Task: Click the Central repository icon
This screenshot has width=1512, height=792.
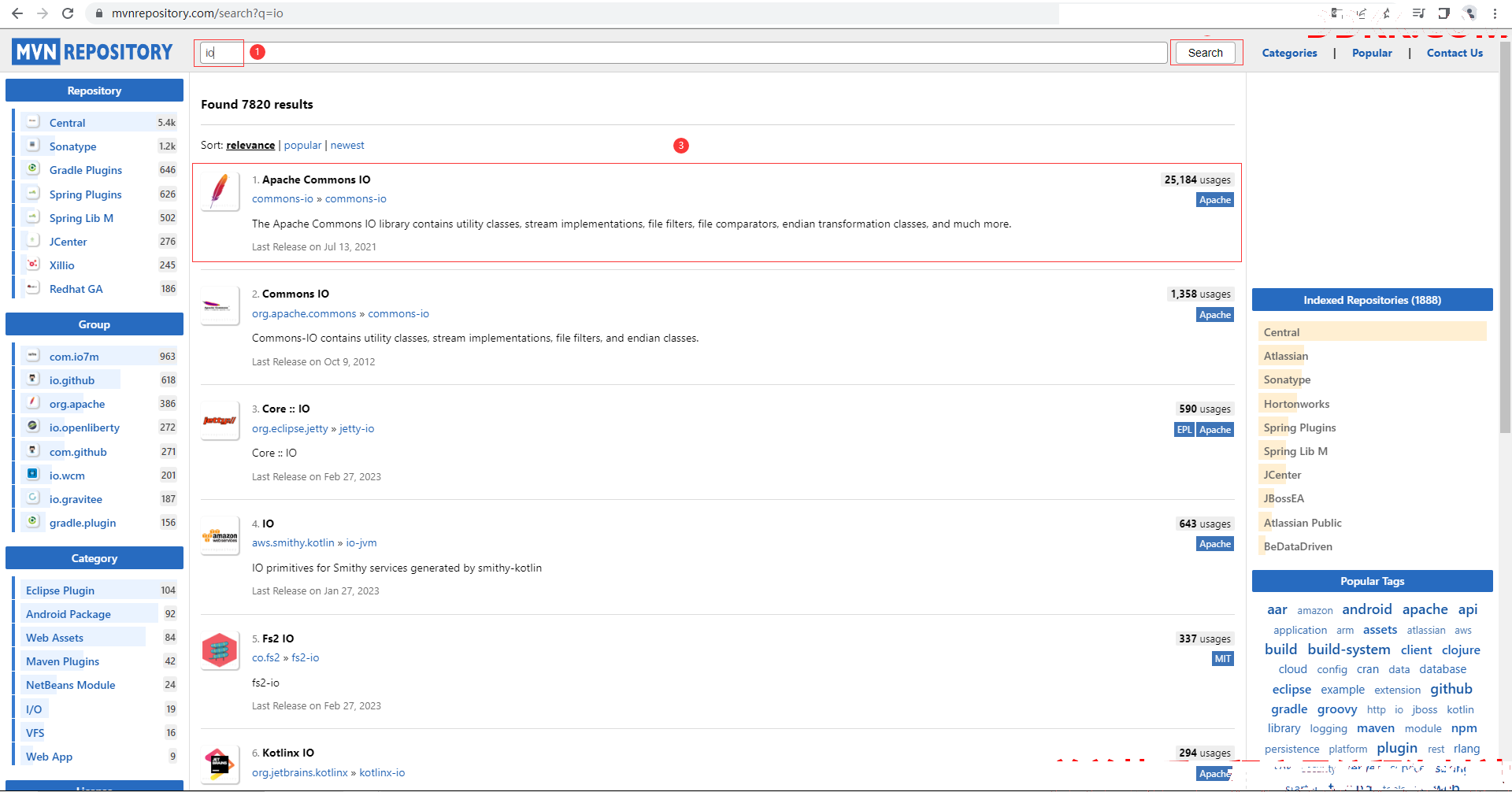Action: 33,122
